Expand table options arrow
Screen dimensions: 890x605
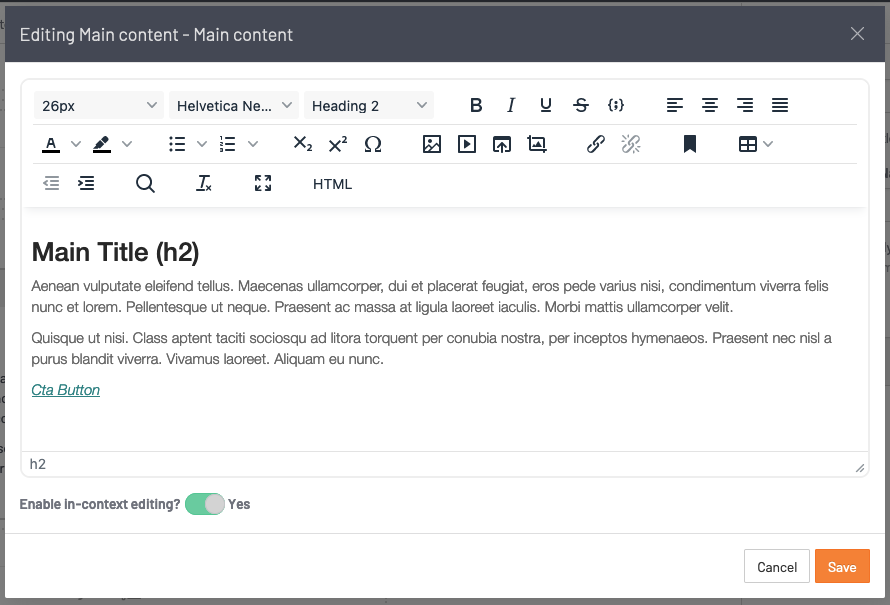[x=768, y=144]
